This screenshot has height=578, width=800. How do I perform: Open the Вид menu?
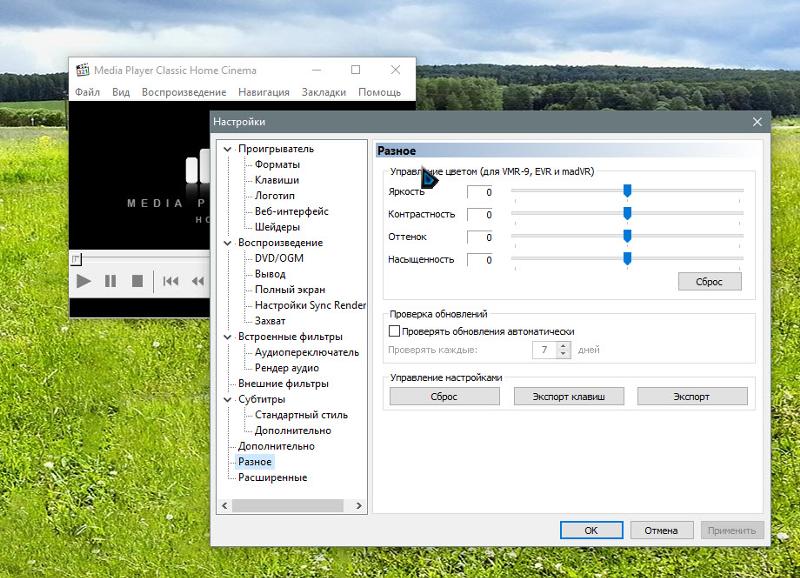click(121, 92)
